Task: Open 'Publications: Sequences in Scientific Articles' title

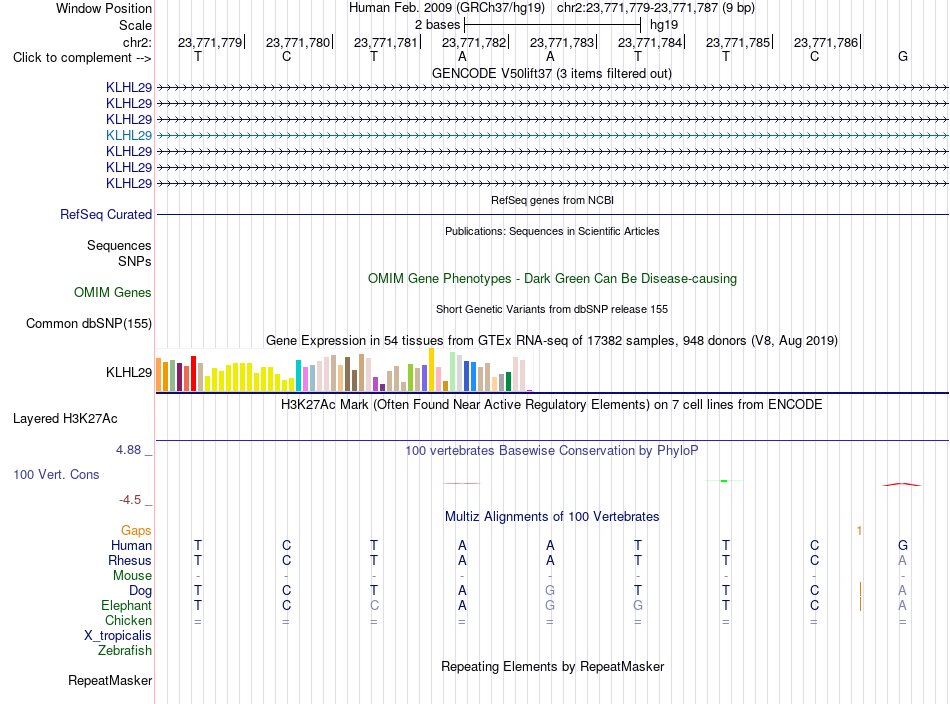Action: coord(552,231)
